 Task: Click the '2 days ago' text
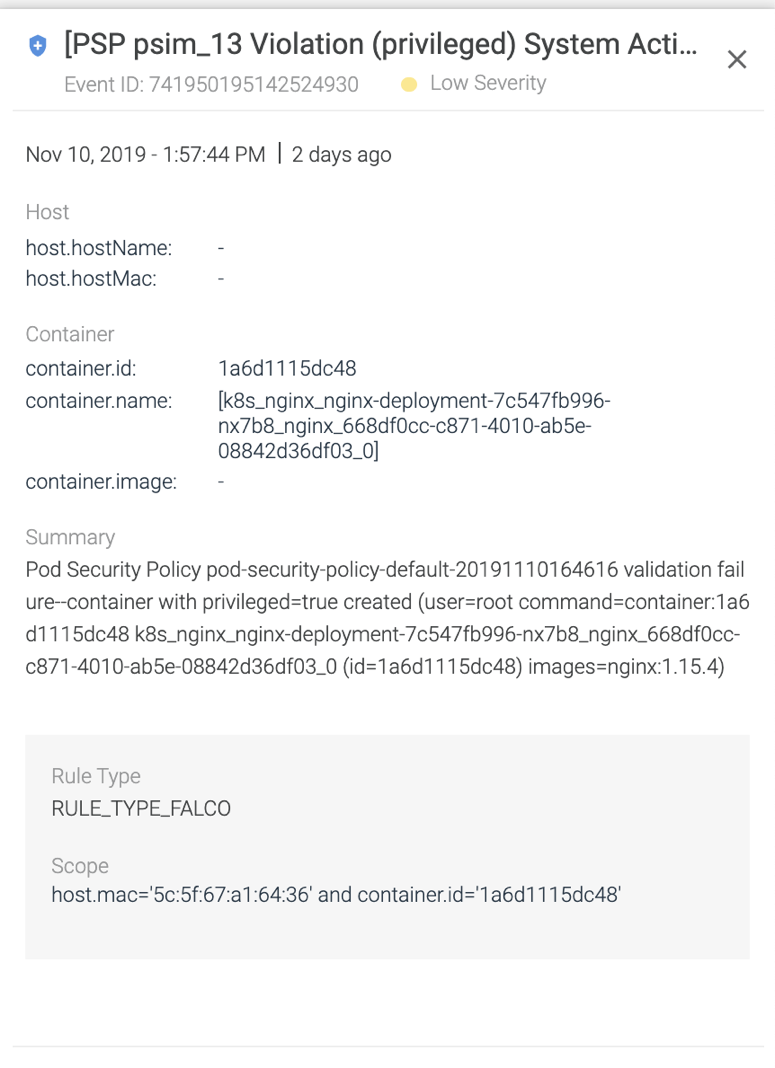[x=342, y=155]
